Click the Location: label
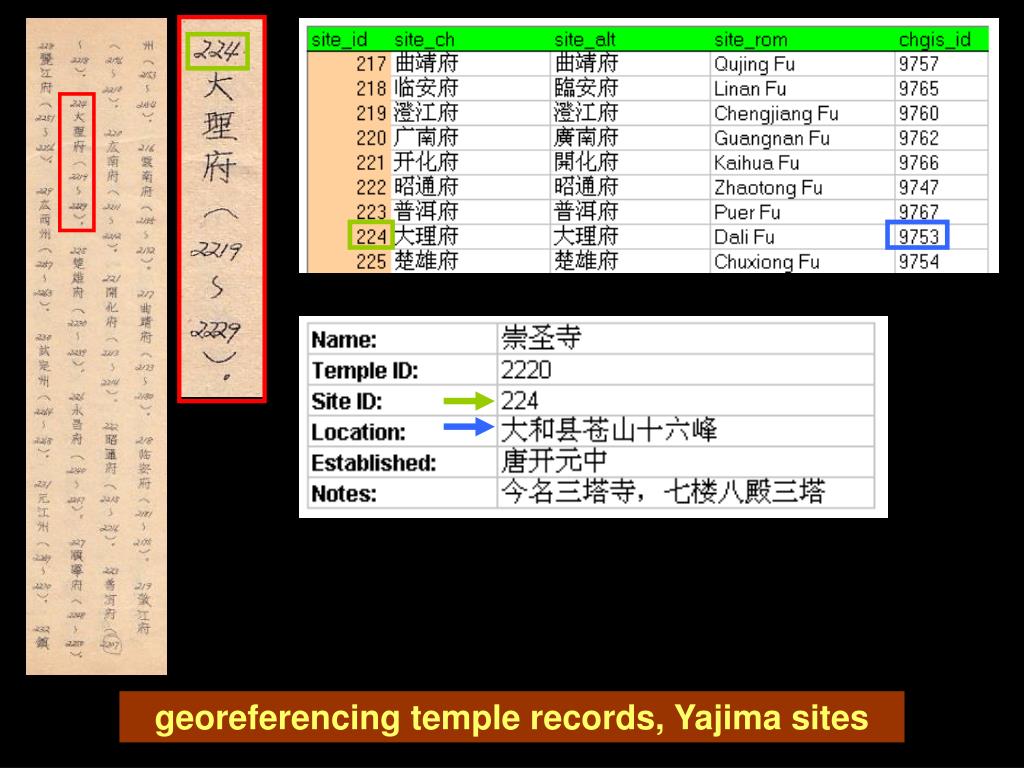Screen dimensions: 1024x768 click(x=359, y=432)
